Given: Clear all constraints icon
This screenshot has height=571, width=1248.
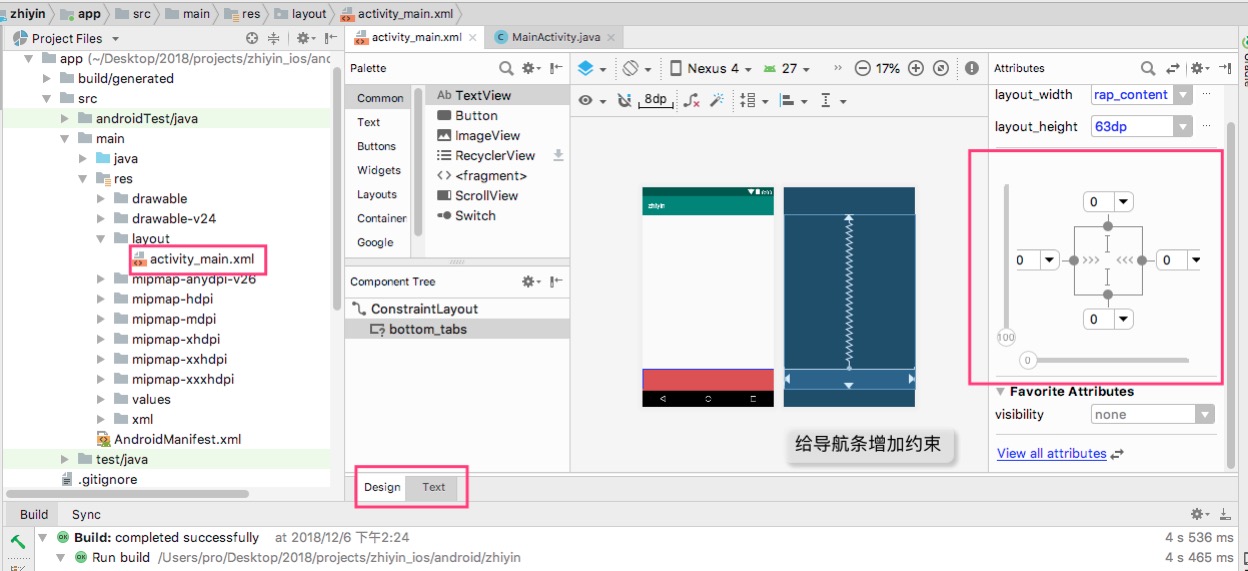Looking at the screenshot, I should point(692,100).
